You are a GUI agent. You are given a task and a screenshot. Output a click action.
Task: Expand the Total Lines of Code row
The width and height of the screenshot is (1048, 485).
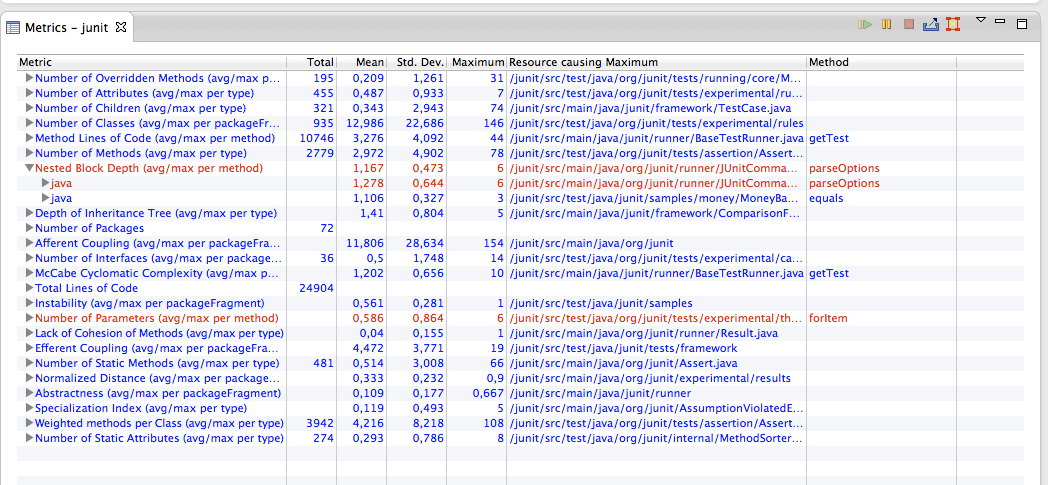tap(29, 288)
